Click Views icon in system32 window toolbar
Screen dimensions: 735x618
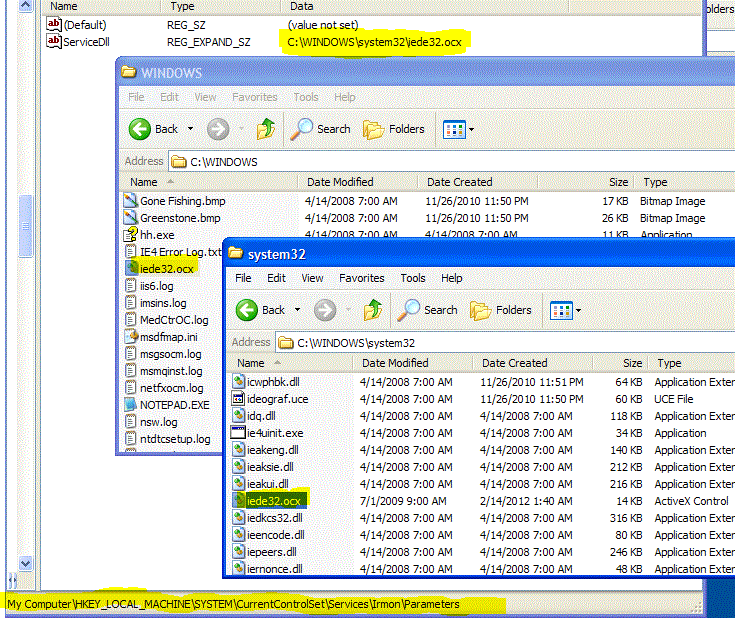(561, 310)
